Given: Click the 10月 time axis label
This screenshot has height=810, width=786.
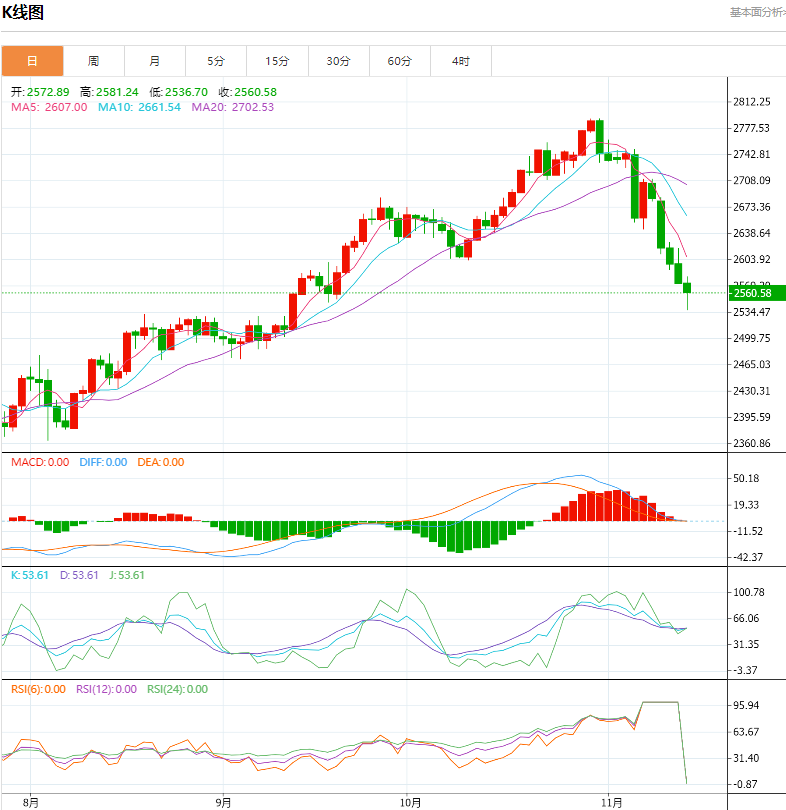Looking at the screenshot, I should (410, 803).
